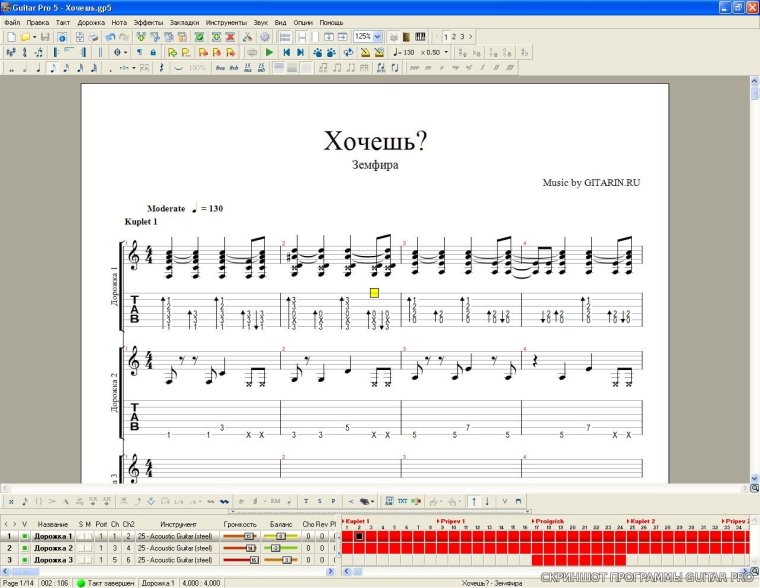The height and width of the screenshot is (588, 760).
Task: Toggle solo box for Дорожка 2
Action: pos(81,548)
